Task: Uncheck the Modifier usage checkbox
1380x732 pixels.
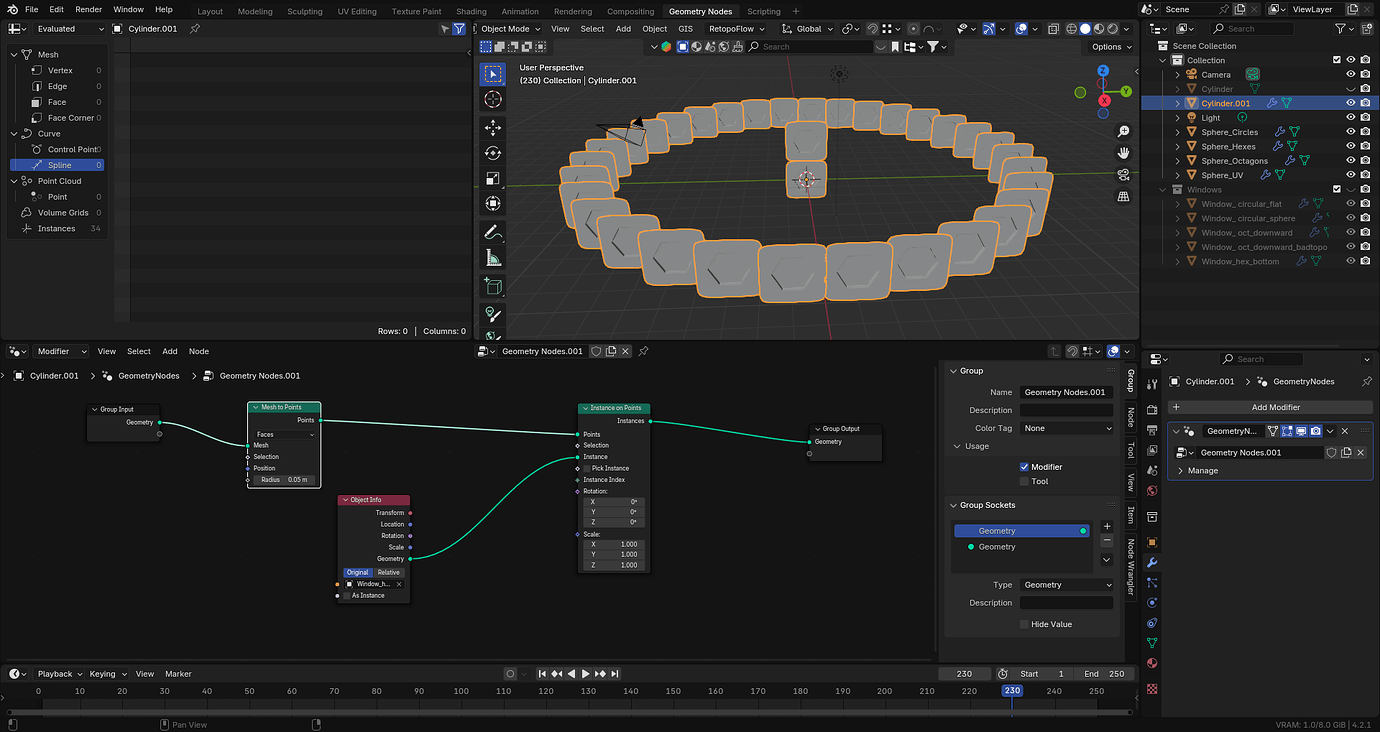Action: (1024, 467)
